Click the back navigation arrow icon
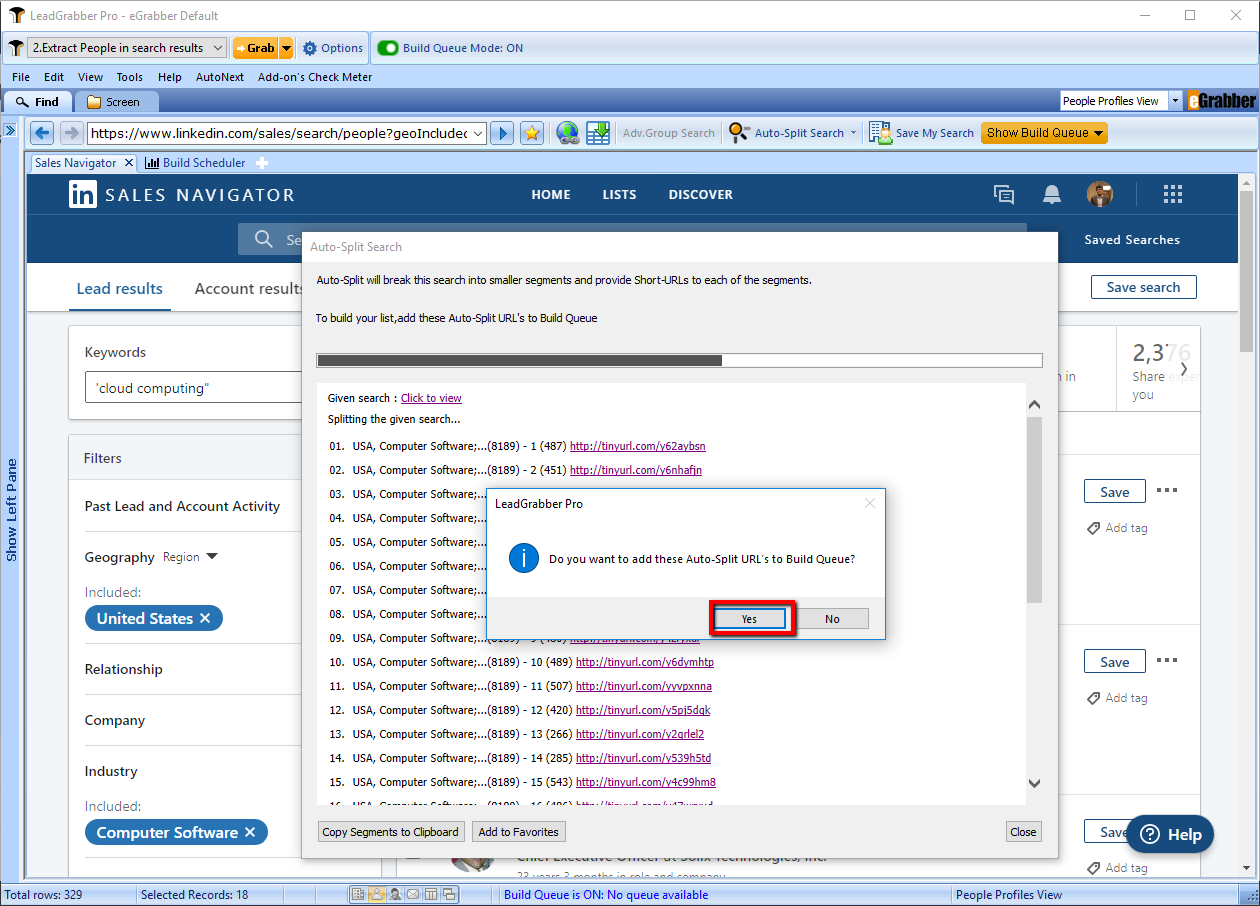1260x906 pixels. pos(42,133)
